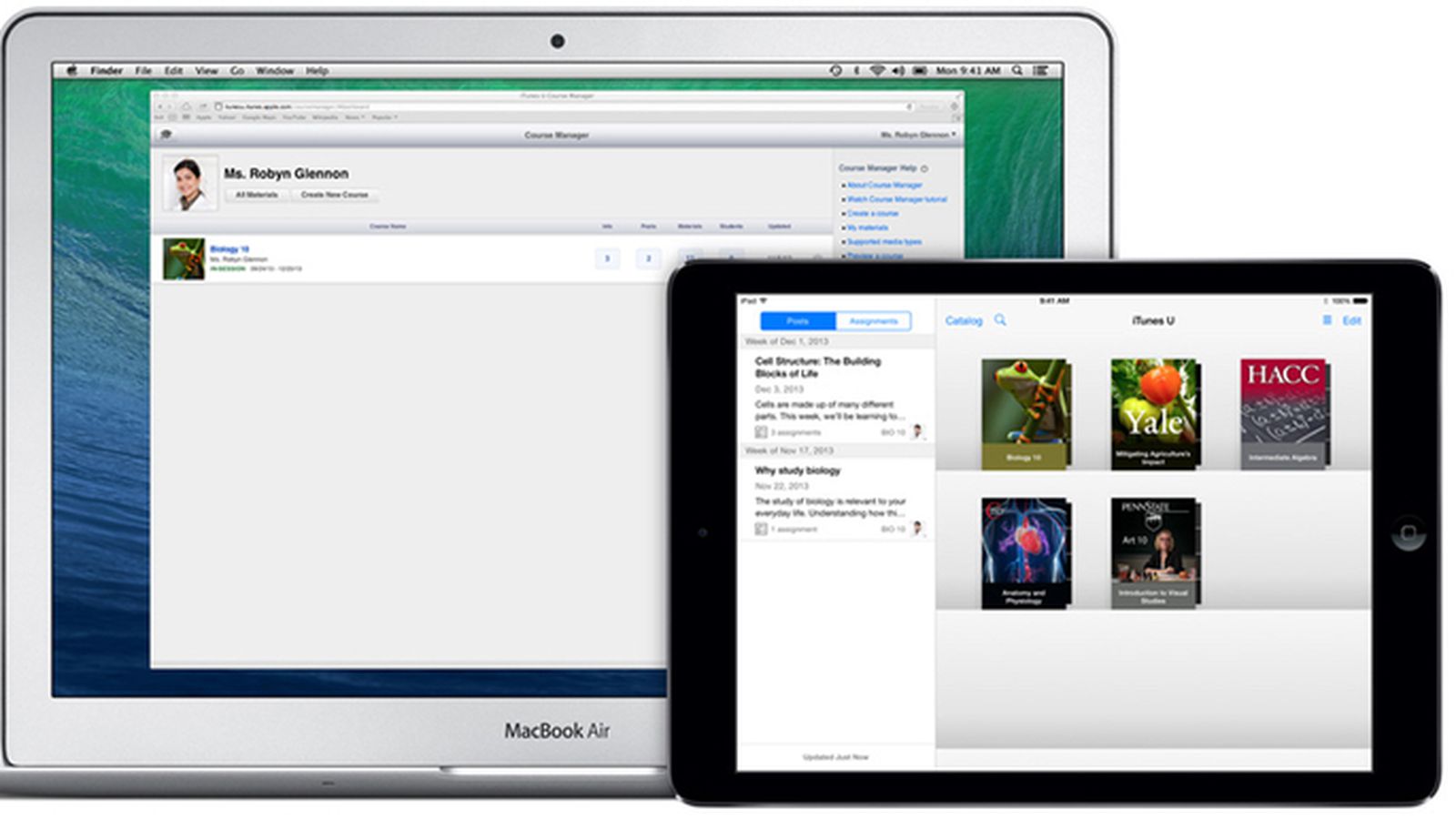Viewport: 1456px width, 819px height.
Task: Tap the iPad search magnifier icon
Action: (x=1000, y=320)
